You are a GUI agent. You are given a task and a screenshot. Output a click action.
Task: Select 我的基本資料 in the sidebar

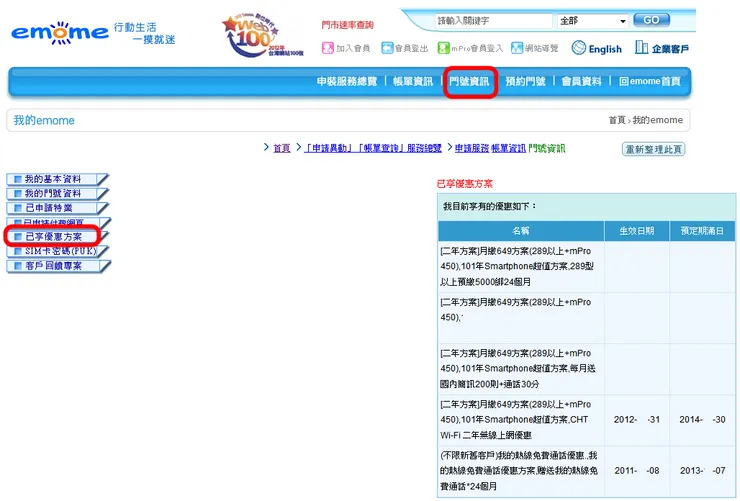pyautogui.click(x=57, y=179)
